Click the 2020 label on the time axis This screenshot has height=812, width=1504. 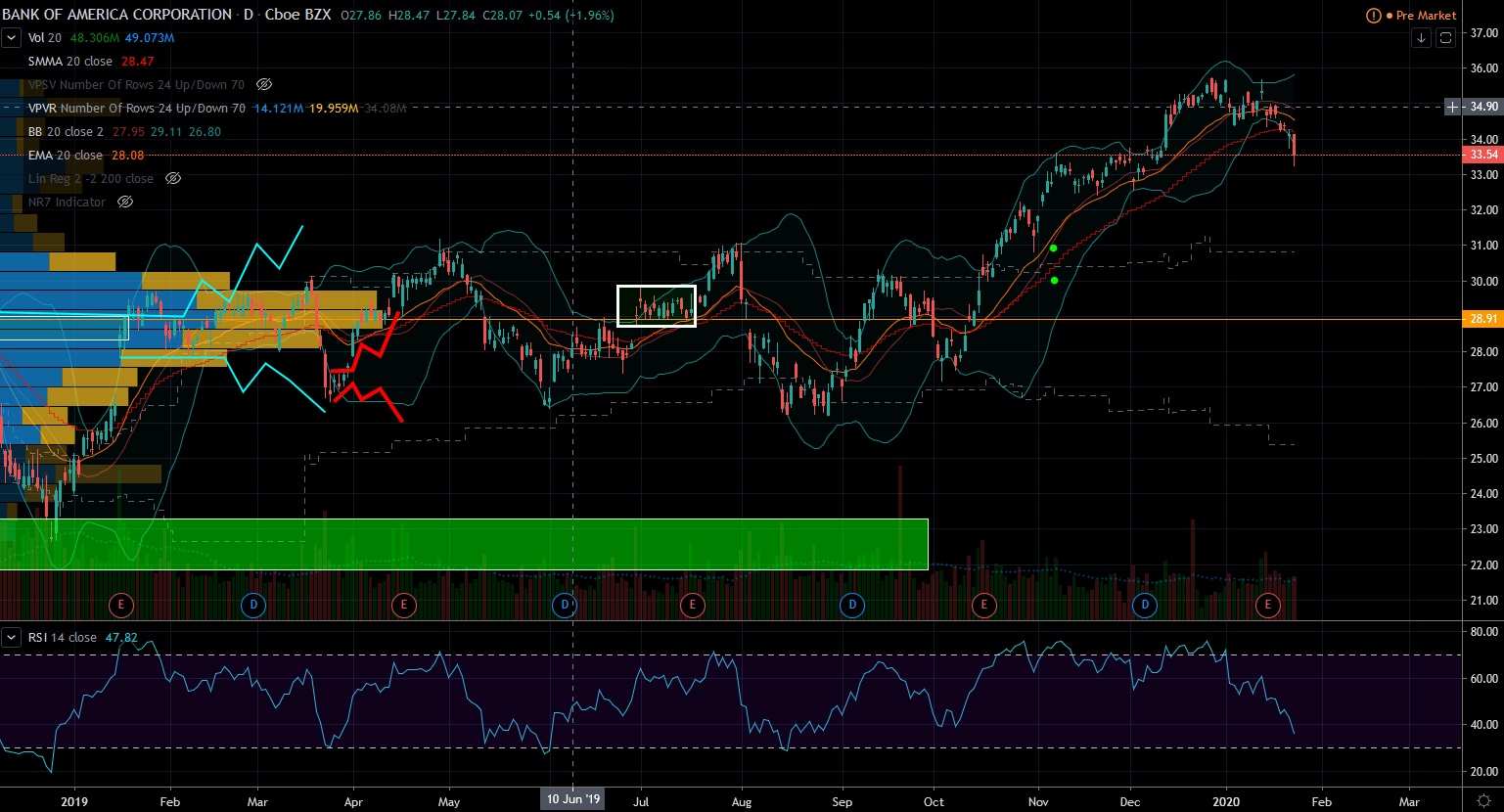[x=1226, y=801]
